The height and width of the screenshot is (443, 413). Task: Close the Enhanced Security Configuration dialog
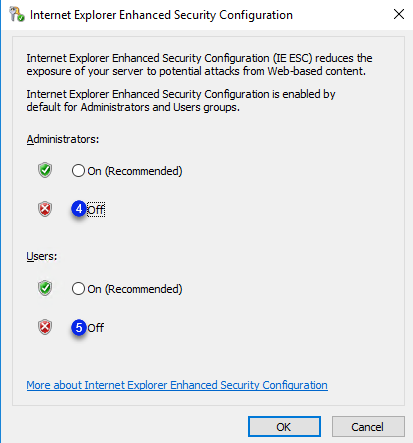coord(399,14)
